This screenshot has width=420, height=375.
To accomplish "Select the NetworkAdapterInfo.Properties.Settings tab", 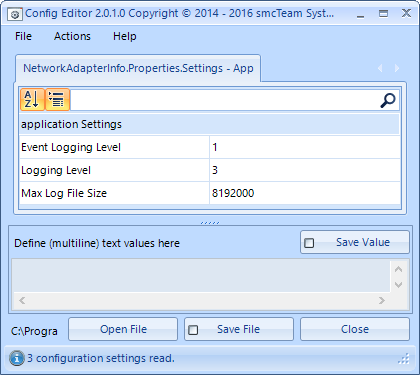I will [138, 68].
